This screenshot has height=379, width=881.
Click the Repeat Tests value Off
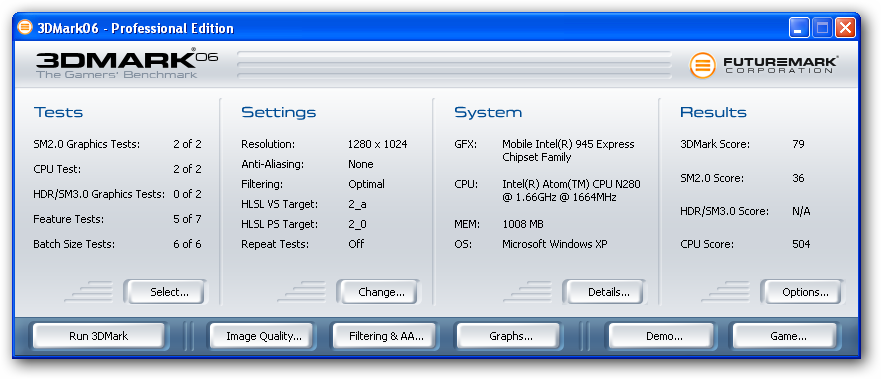point(356,244)
